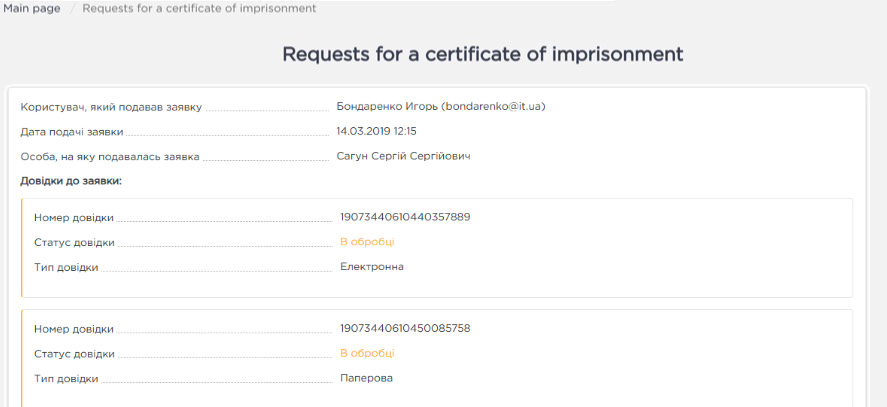887x407 pixels.
Task: Click the "Довідки до заявки:" section header
Action: click(x=70, y=181)
